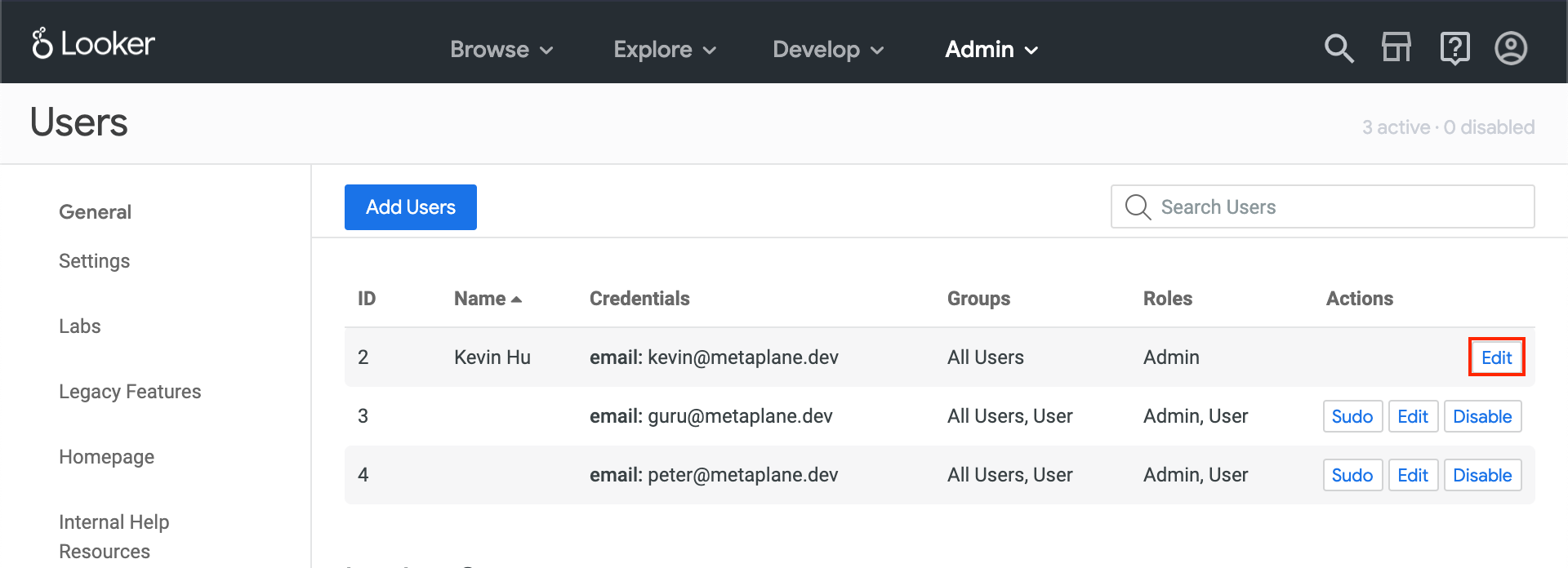Open the Marketplace storefront icon
This screenshot has width=1568, height=568.
tap(1396, 48)
